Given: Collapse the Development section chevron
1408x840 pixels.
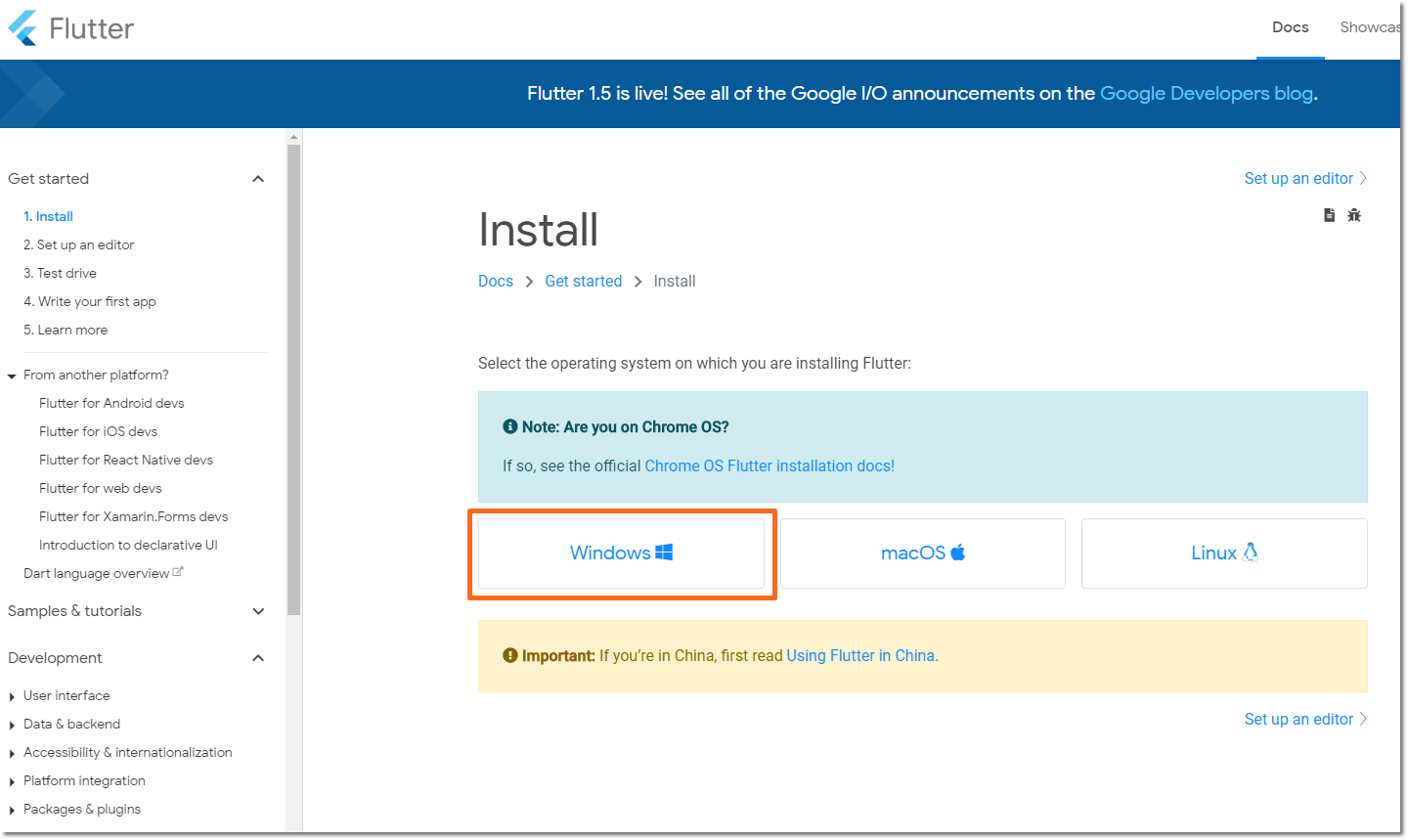Looking at the screenshot, I should 258,658.
